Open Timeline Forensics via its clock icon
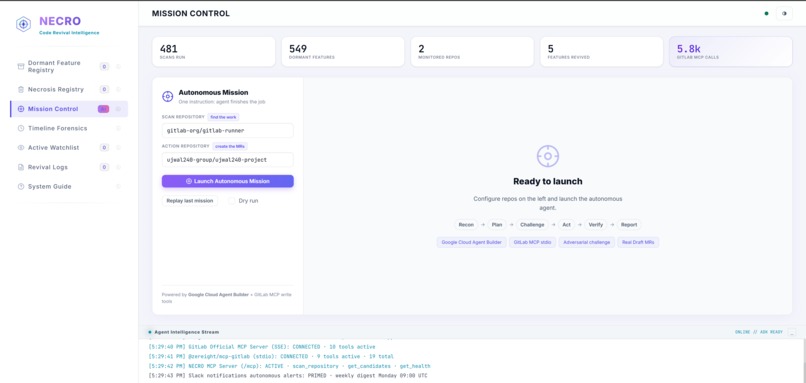Screen dimensions: 806x383 [x=21, y=129]
